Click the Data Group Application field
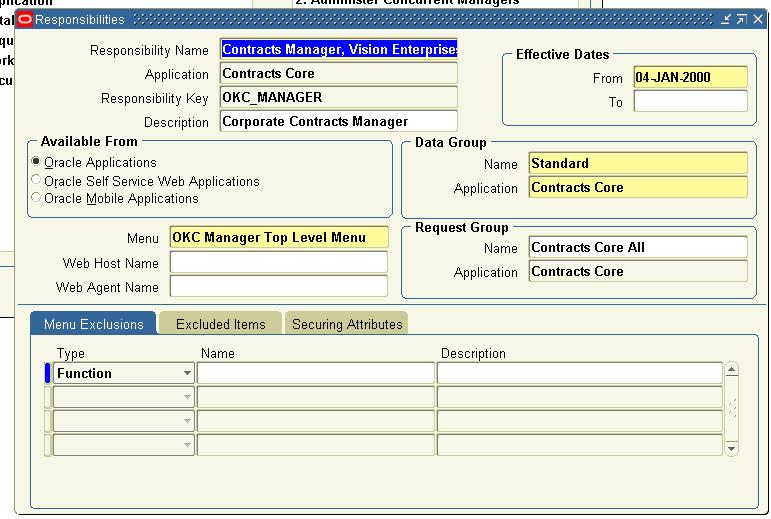 pyautogui.click(x=638, y=187)
